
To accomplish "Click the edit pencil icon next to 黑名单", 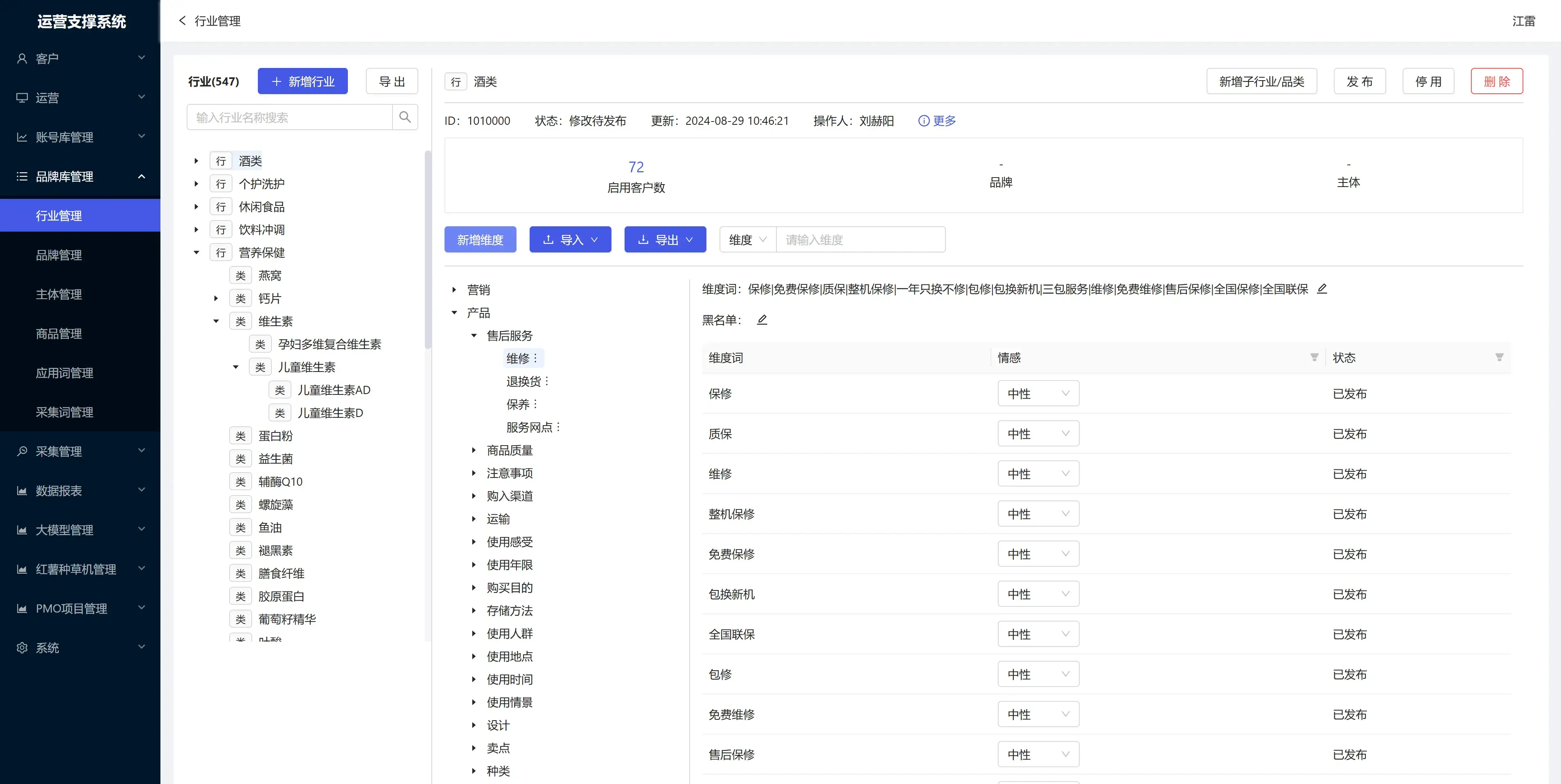I will tap(762, 320).
